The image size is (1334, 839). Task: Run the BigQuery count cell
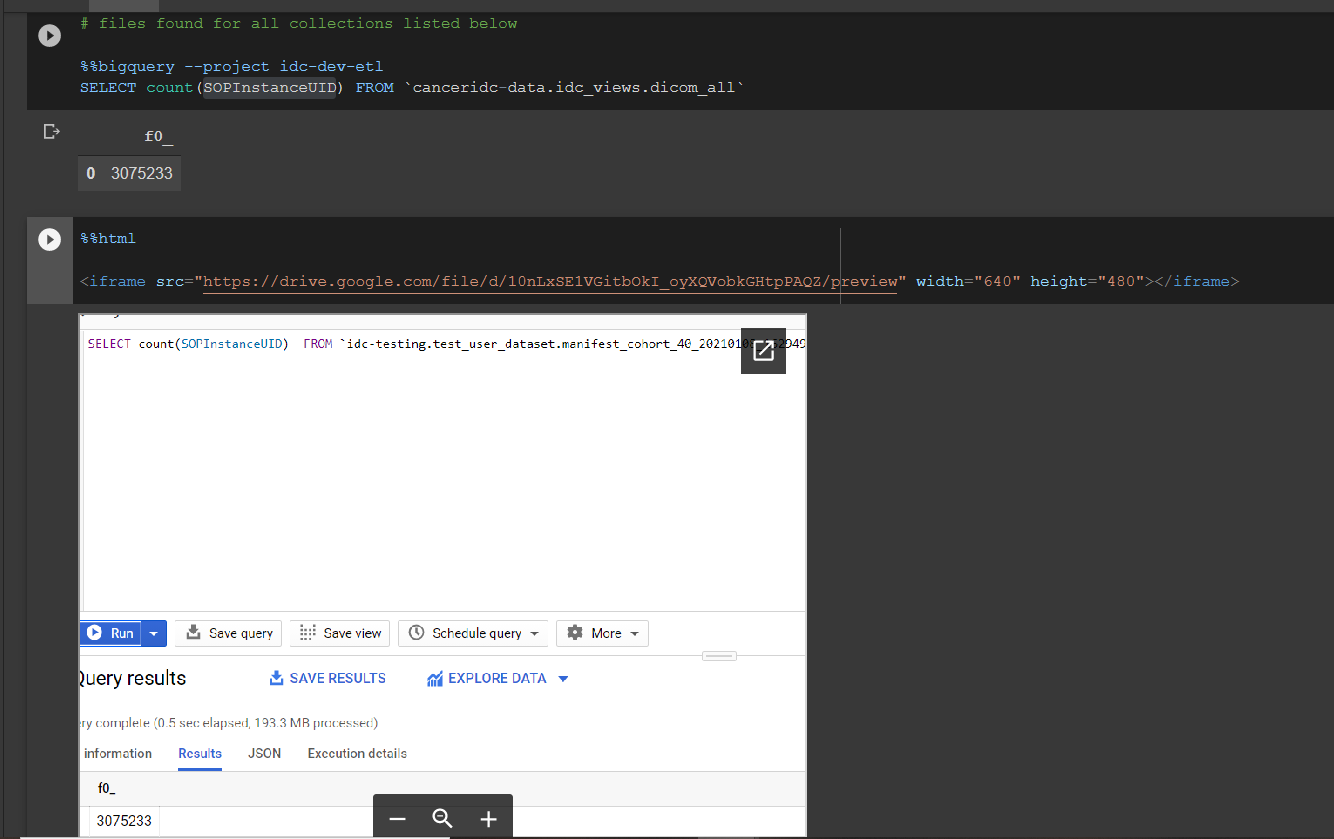[49, 35]
